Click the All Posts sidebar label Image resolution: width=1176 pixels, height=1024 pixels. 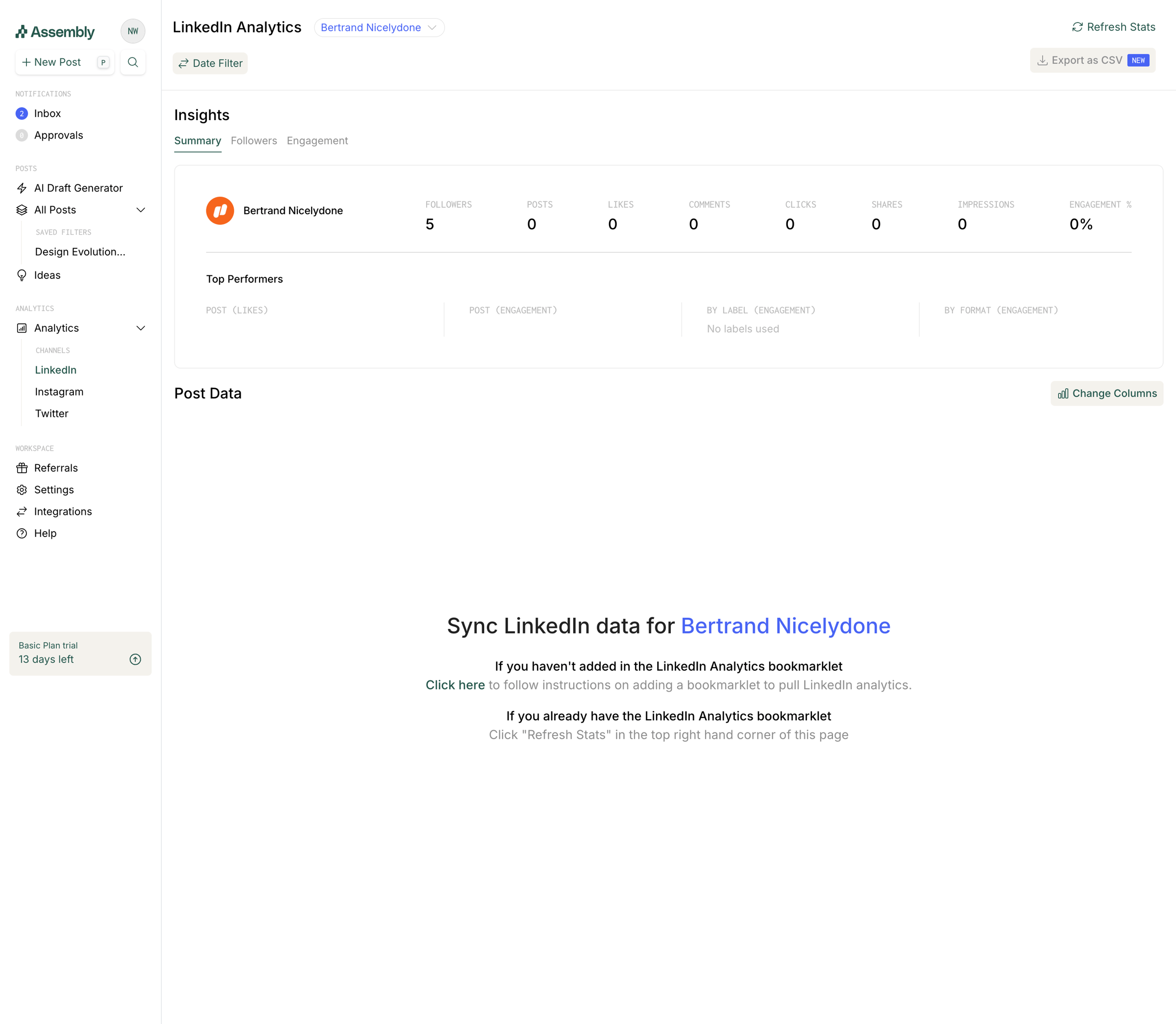[55, 210]
